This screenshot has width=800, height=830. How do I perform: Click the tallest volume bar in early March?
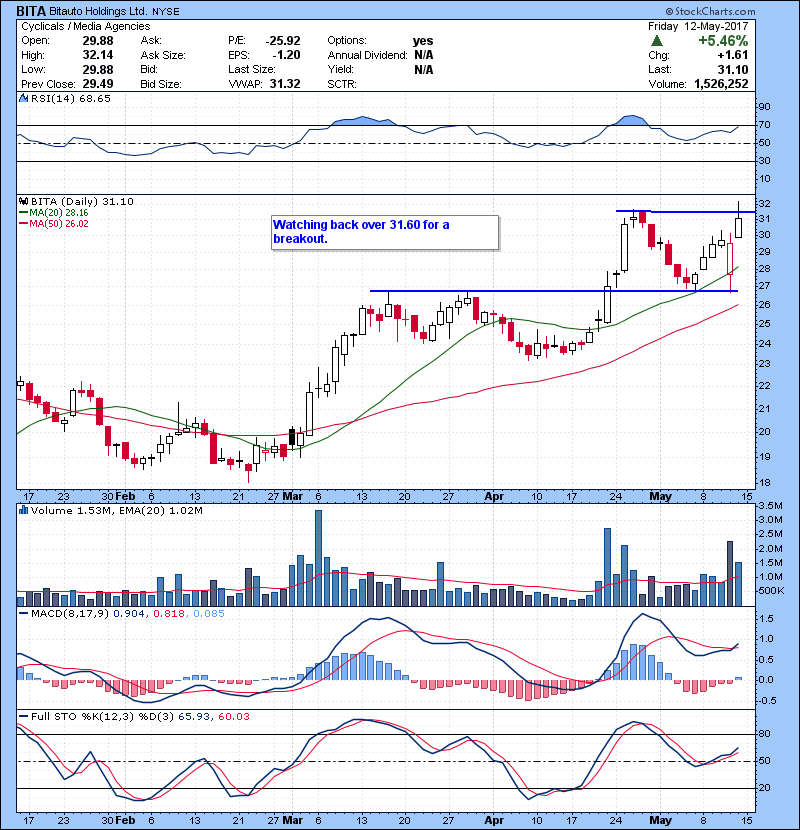(x=318, y=558)
